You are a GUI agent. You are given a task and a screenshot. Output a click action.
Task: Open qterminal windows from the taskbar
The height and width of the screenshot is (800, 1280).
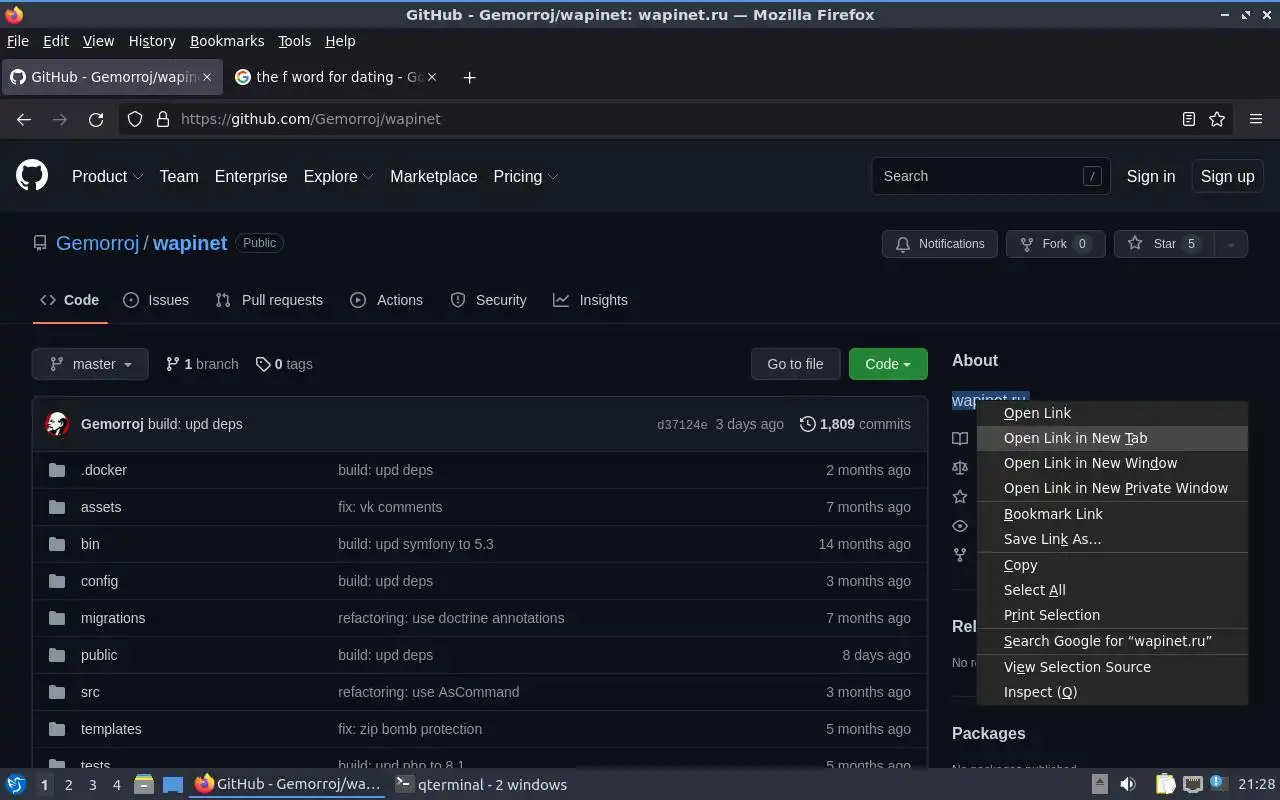point(482,785)
